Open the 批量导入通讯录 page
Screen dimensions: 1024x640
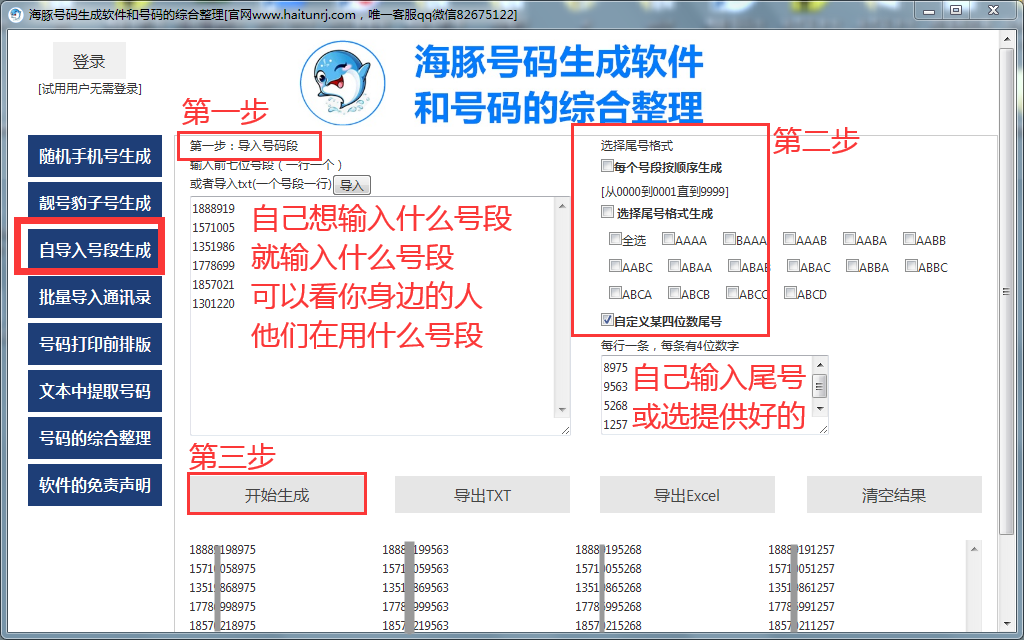click(x=95, y=297)
